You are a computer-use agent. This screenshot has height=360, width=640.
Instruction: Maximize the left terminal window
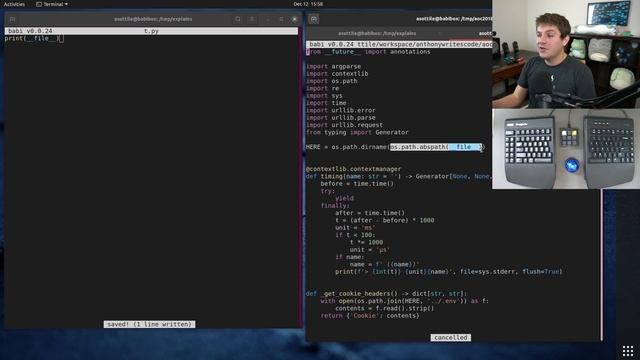tap(281, 19)
